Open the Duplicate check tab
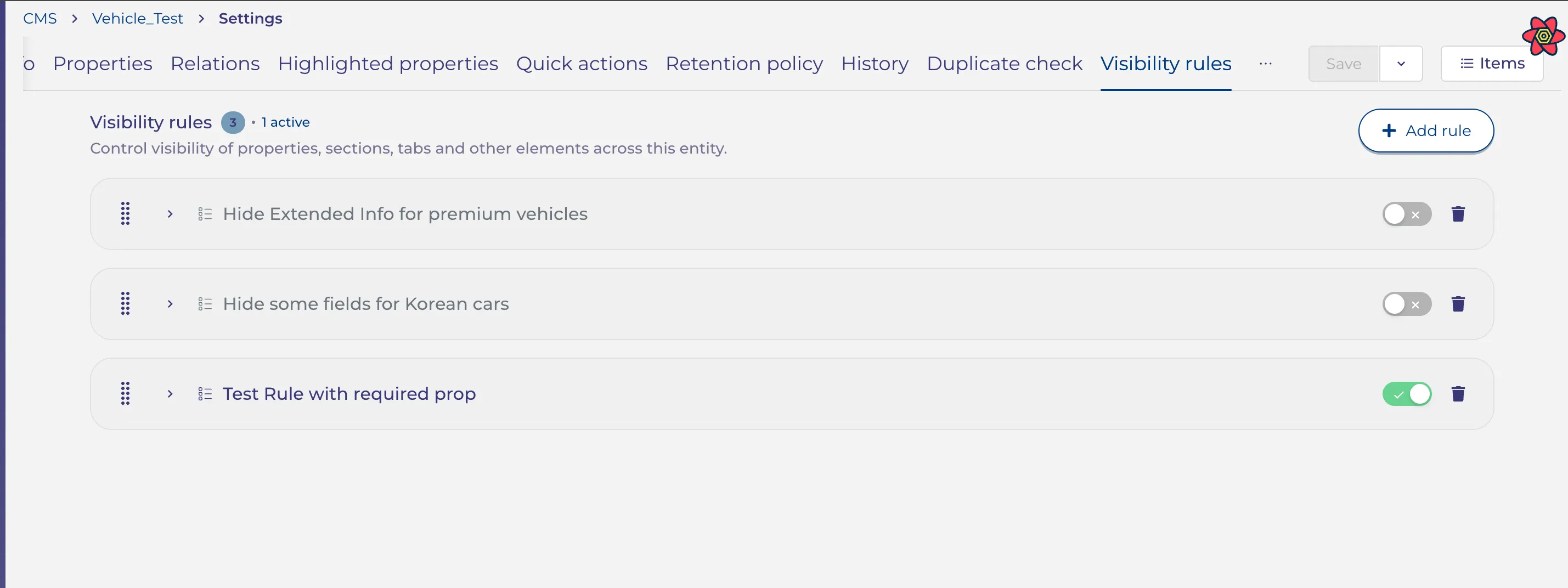 click(x=1005, y=63)
